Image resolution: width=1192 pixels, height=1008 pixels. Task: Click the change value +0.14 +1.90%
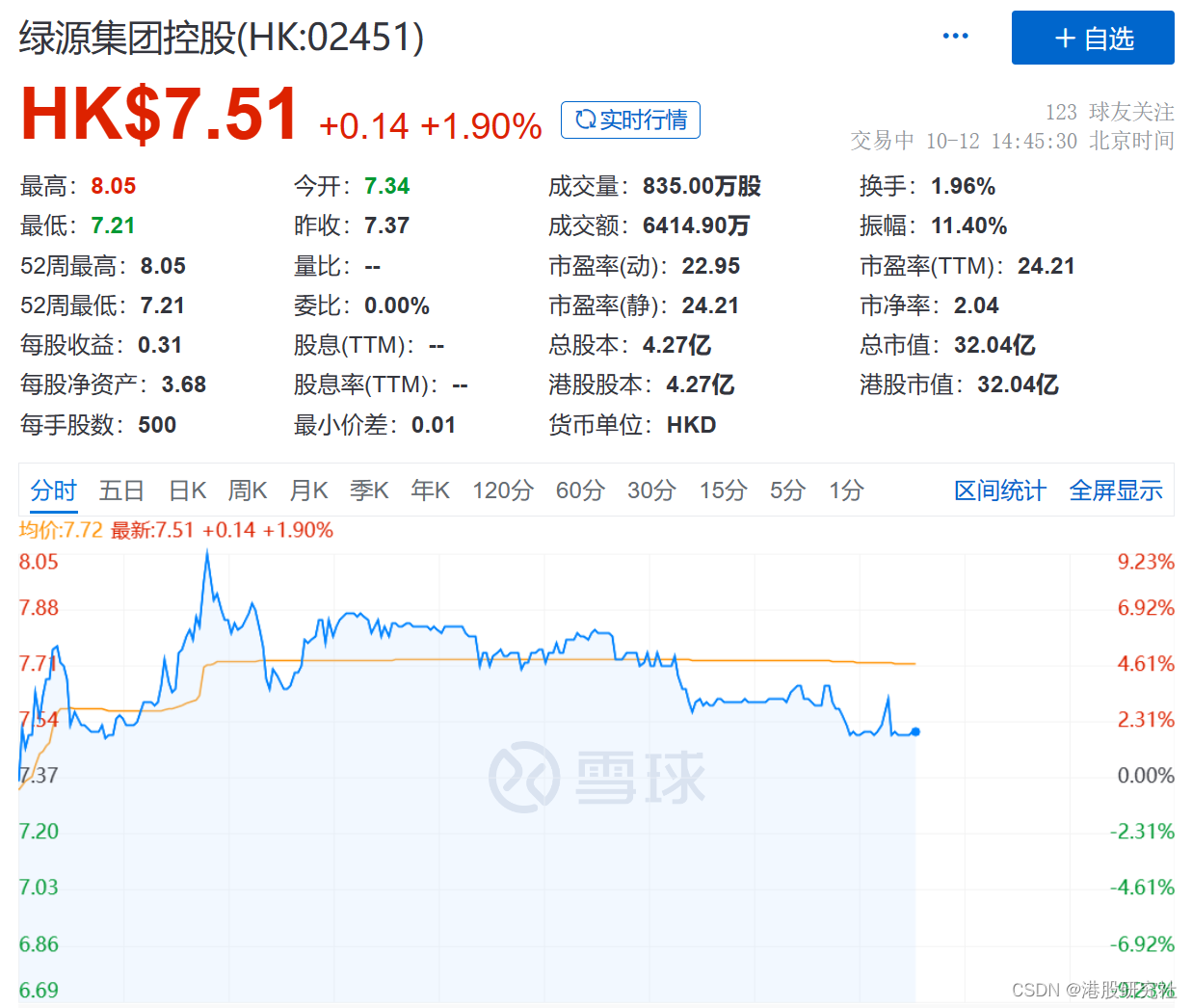coord(430,126)
